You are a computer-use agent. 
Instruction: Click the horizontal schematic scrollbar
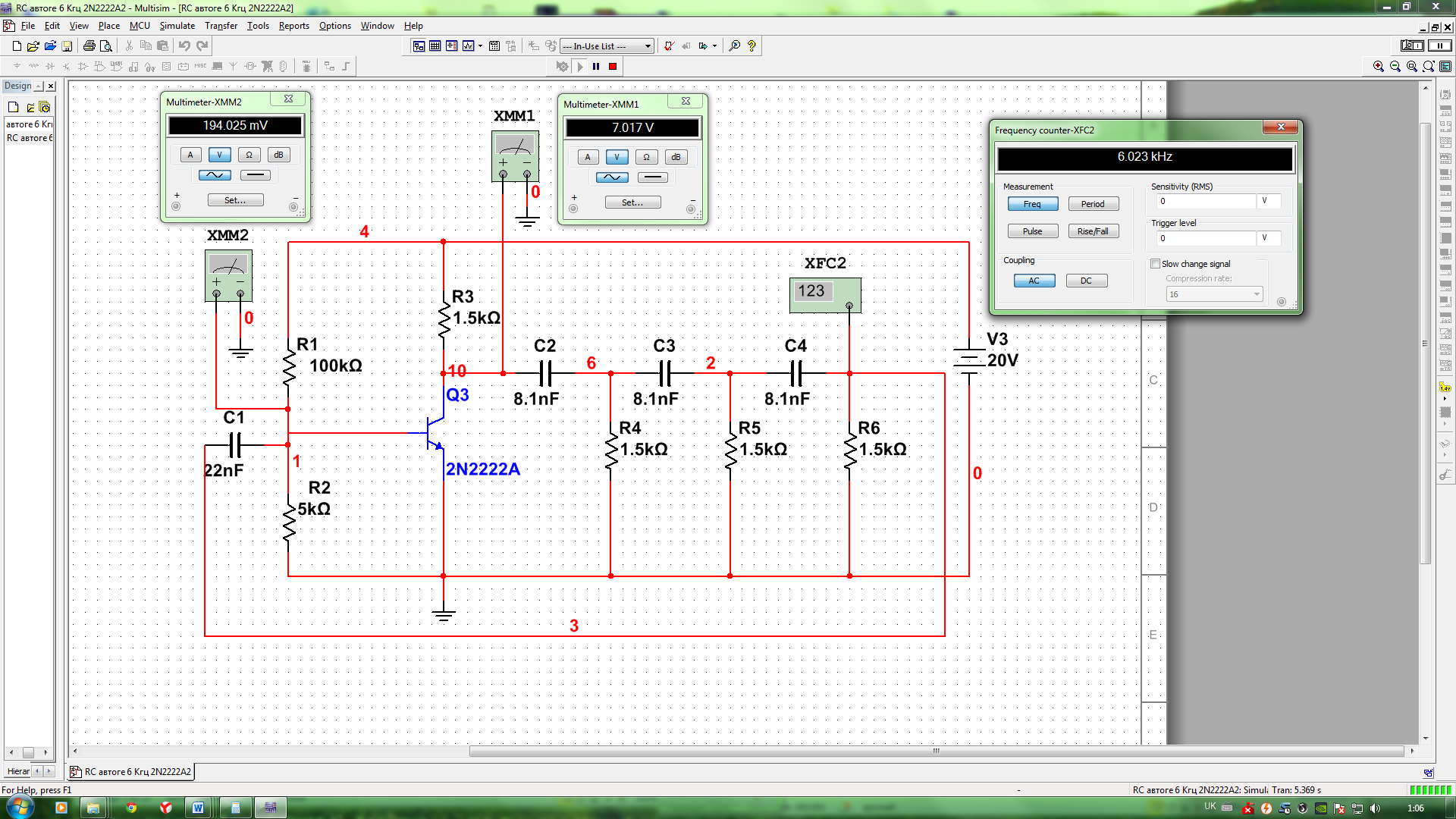coord(936,752)
